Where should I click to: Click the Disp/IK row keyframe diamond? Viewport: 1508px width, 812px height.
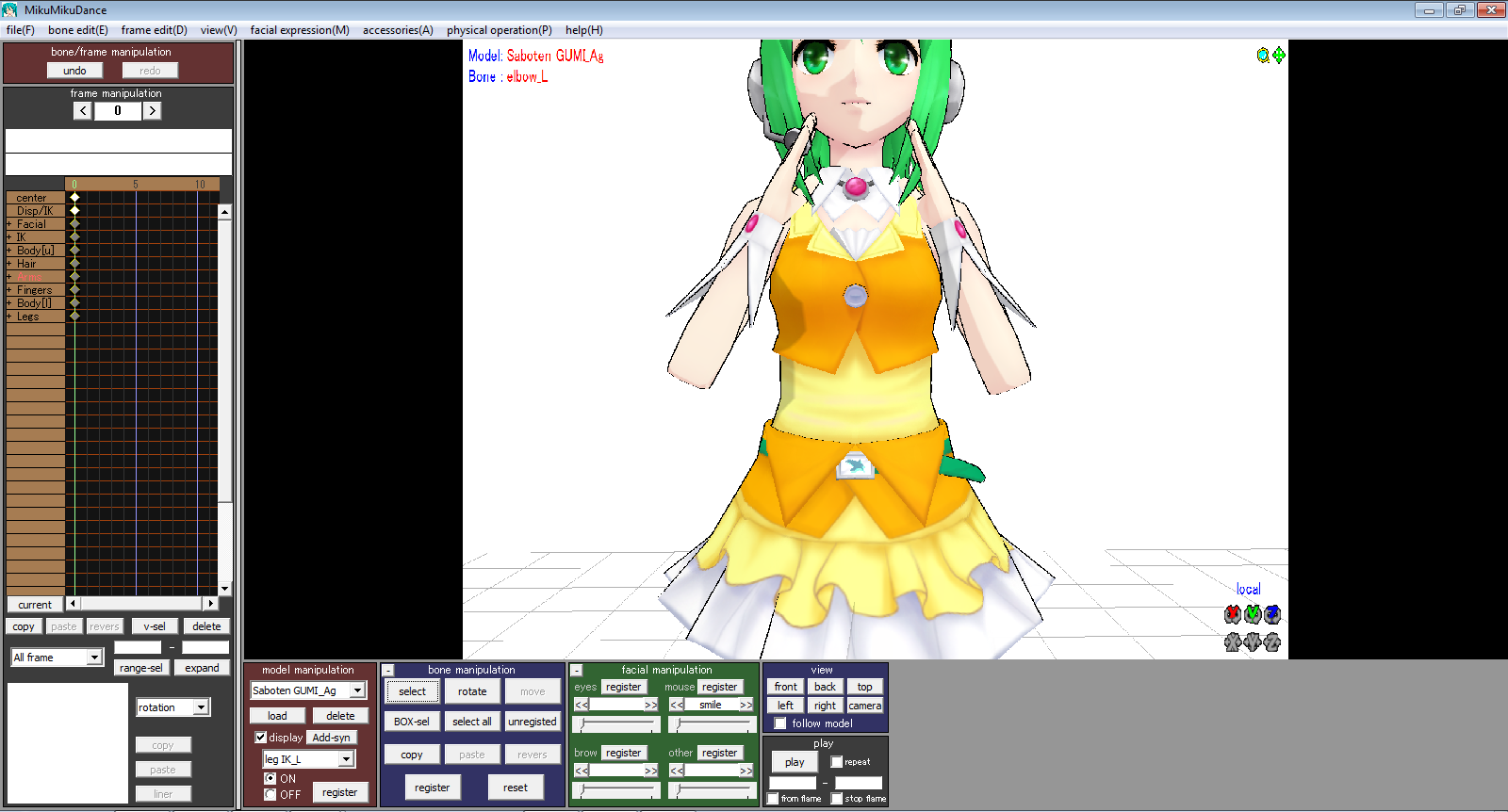tap(74, 211)
